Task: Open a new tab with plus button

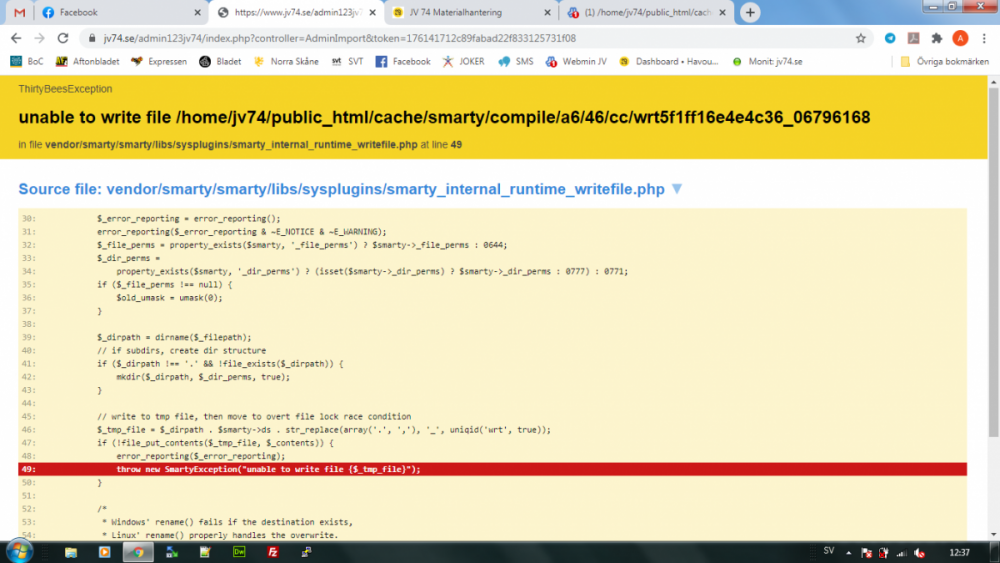Action: pos(750,12)
